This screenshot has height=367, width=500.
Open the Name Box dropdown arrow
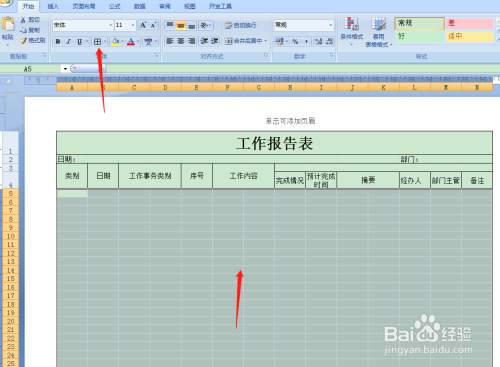click(x=65, y=69)
